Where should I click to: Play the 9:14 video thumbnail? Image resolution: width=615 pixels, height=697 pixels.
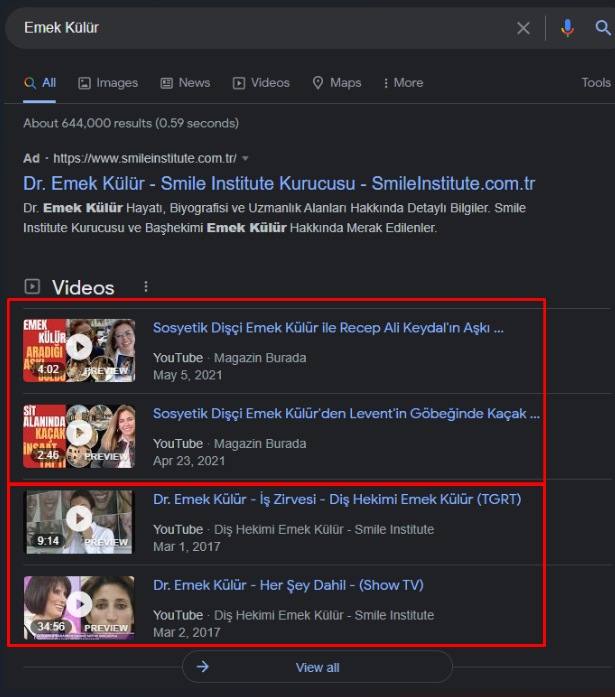[x=79, y=522]
